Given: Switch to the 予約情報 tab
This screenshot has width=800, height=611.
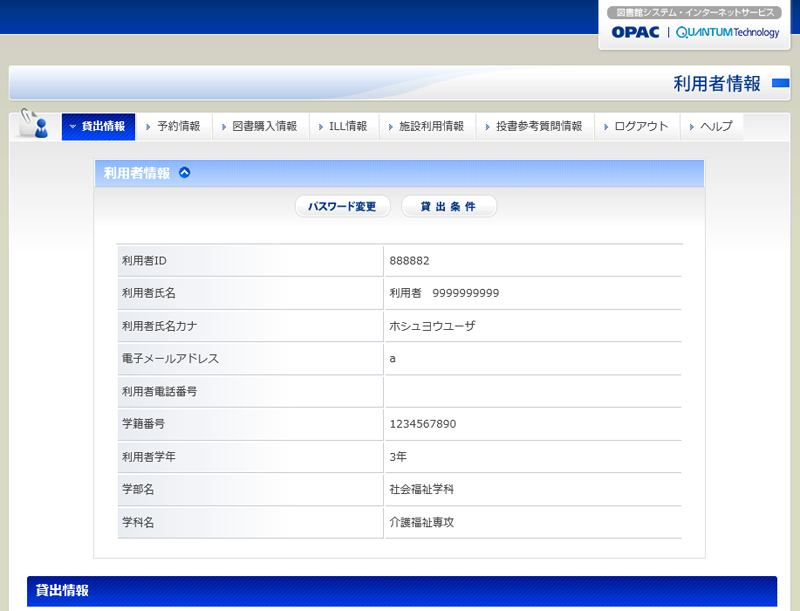Looking at the screenshot, I should click(173, 126).
